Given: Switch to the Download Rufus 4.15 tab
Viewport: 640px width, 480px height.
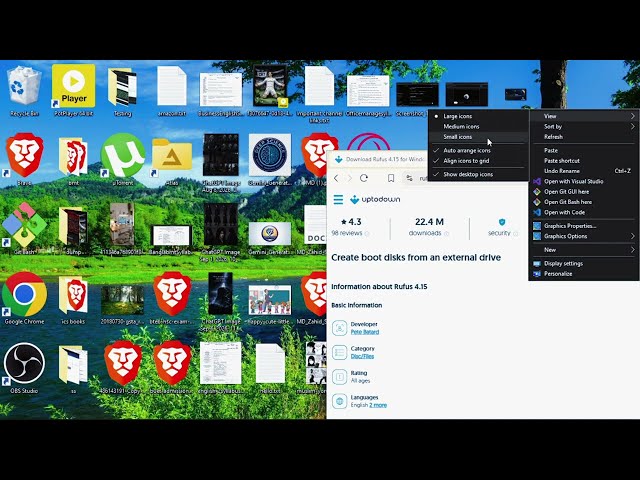Looking at the screenshot, I should (x=380, y=159).
